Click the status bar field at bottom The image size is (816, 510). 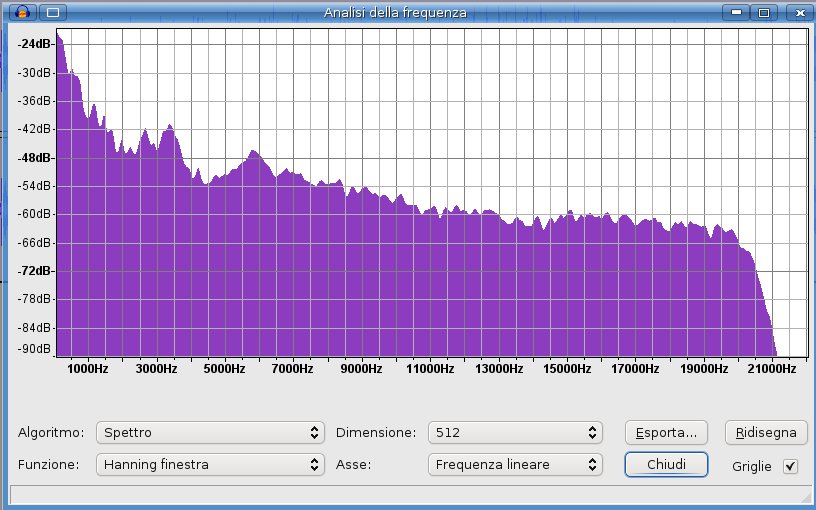400,494
